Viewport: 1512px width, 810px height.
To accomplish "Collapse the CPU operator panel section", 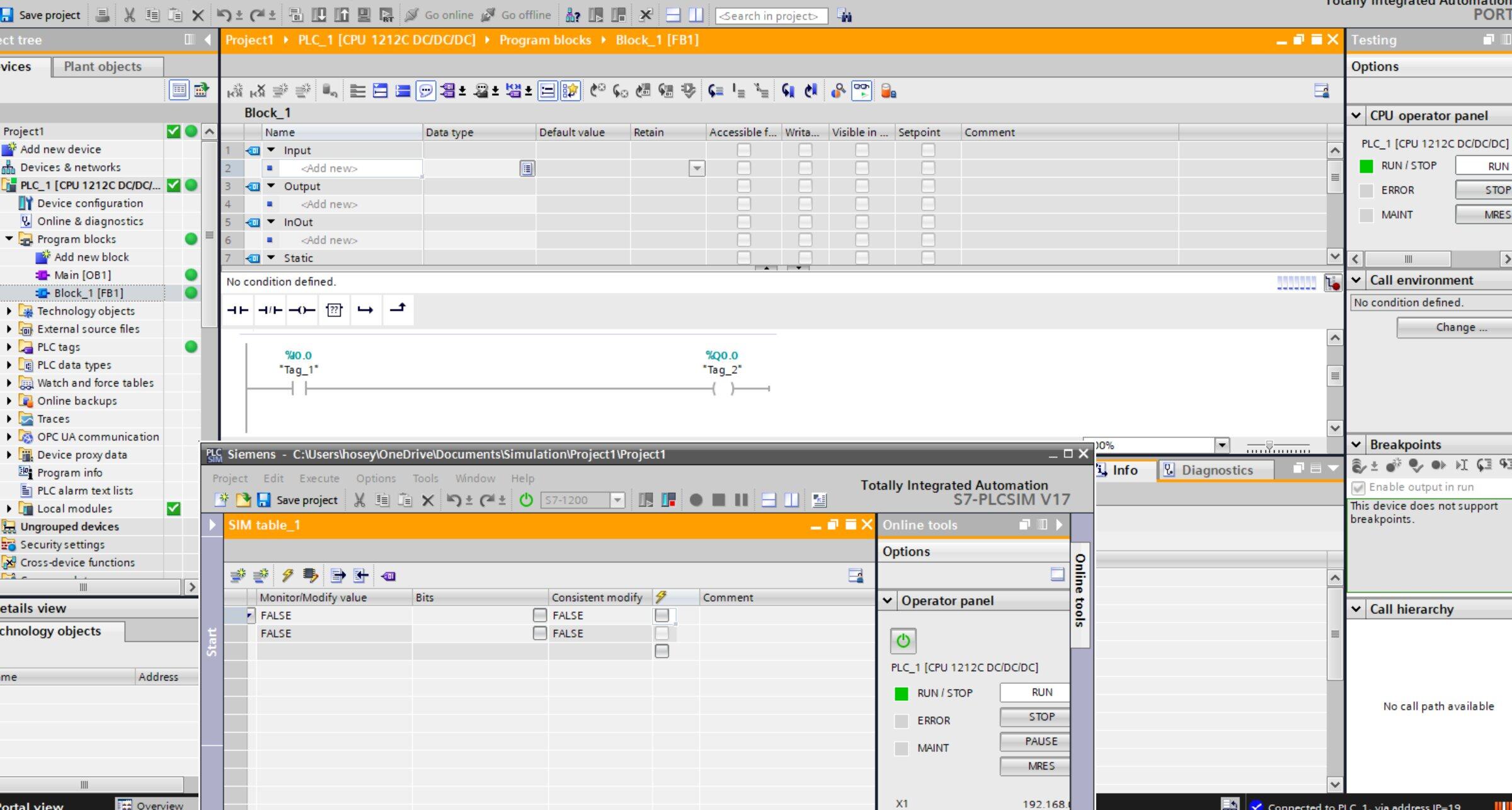I will 1356,115.
